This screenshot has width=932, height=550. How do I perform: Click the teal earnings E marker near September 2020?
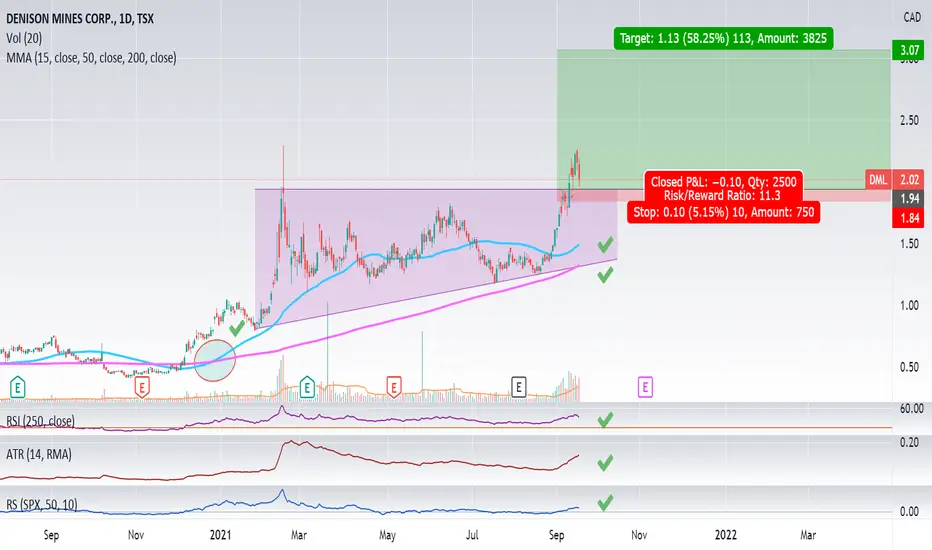17,387
